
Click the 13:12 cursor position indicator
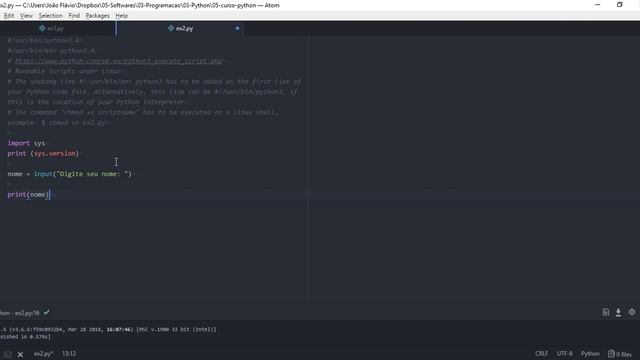coord(69,353)
